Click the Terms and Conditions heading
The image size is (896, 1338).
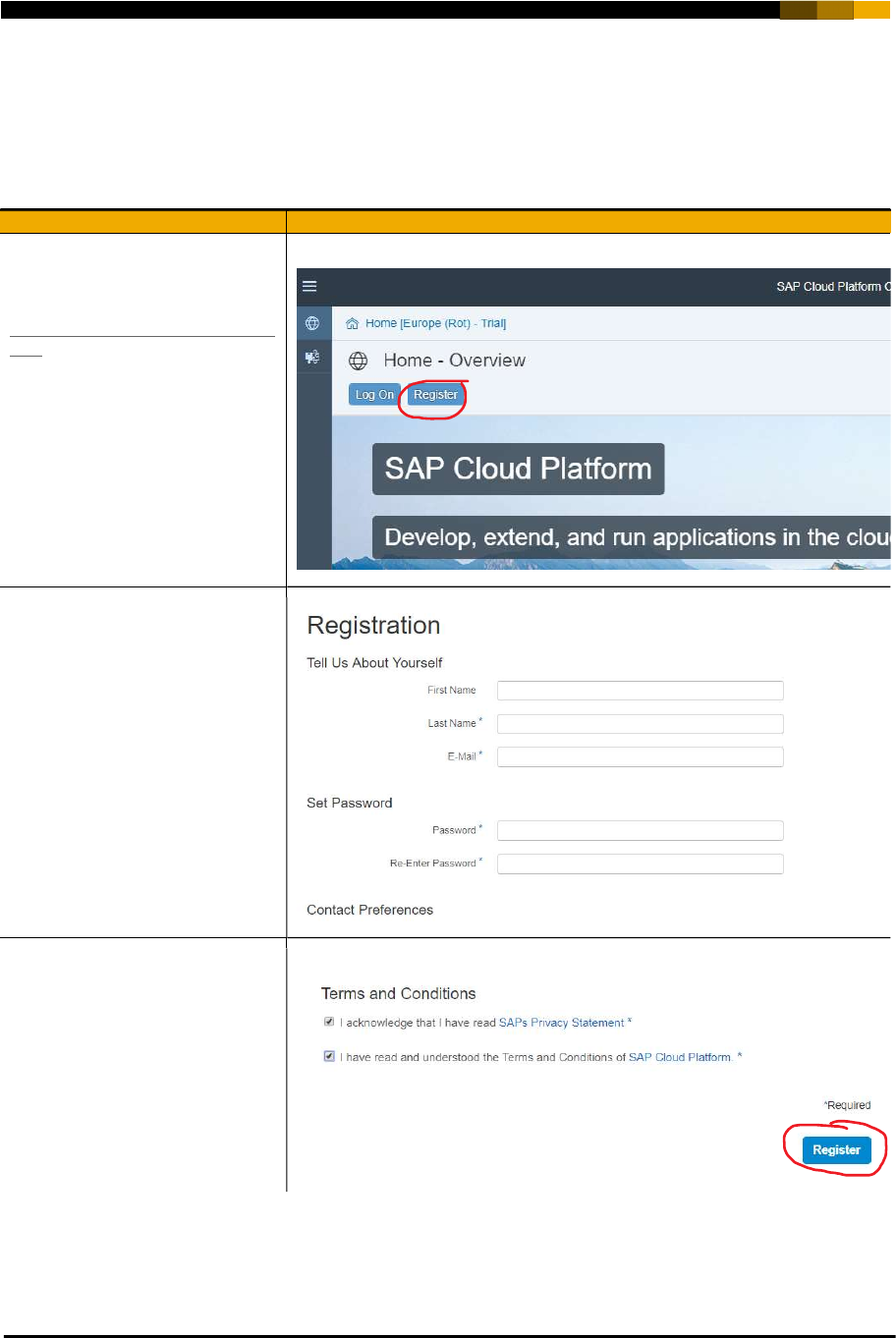(x=398, y=993)
